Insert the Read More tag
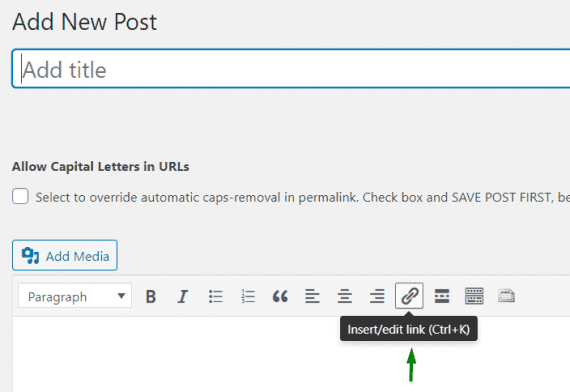570x392 pixels. pos(442,296)
